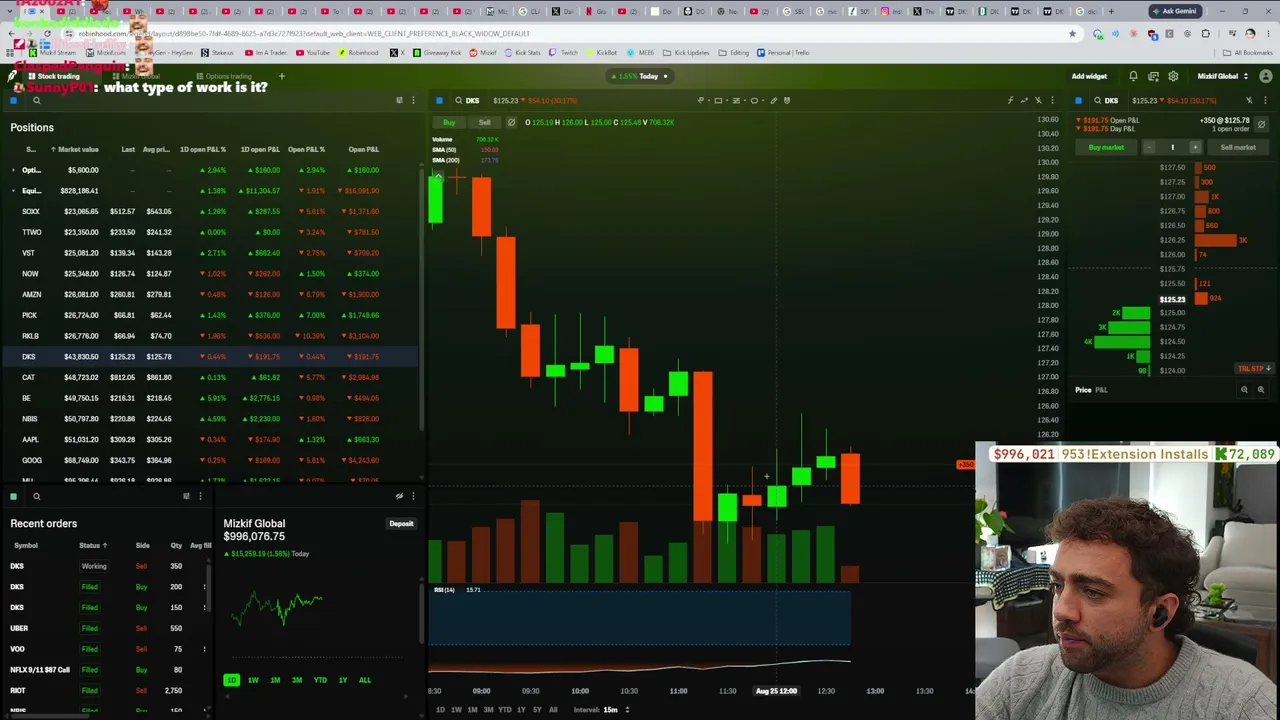Click the Sell button on the chart
This screenshot has width=1280, height=720.
coord(484,122)
